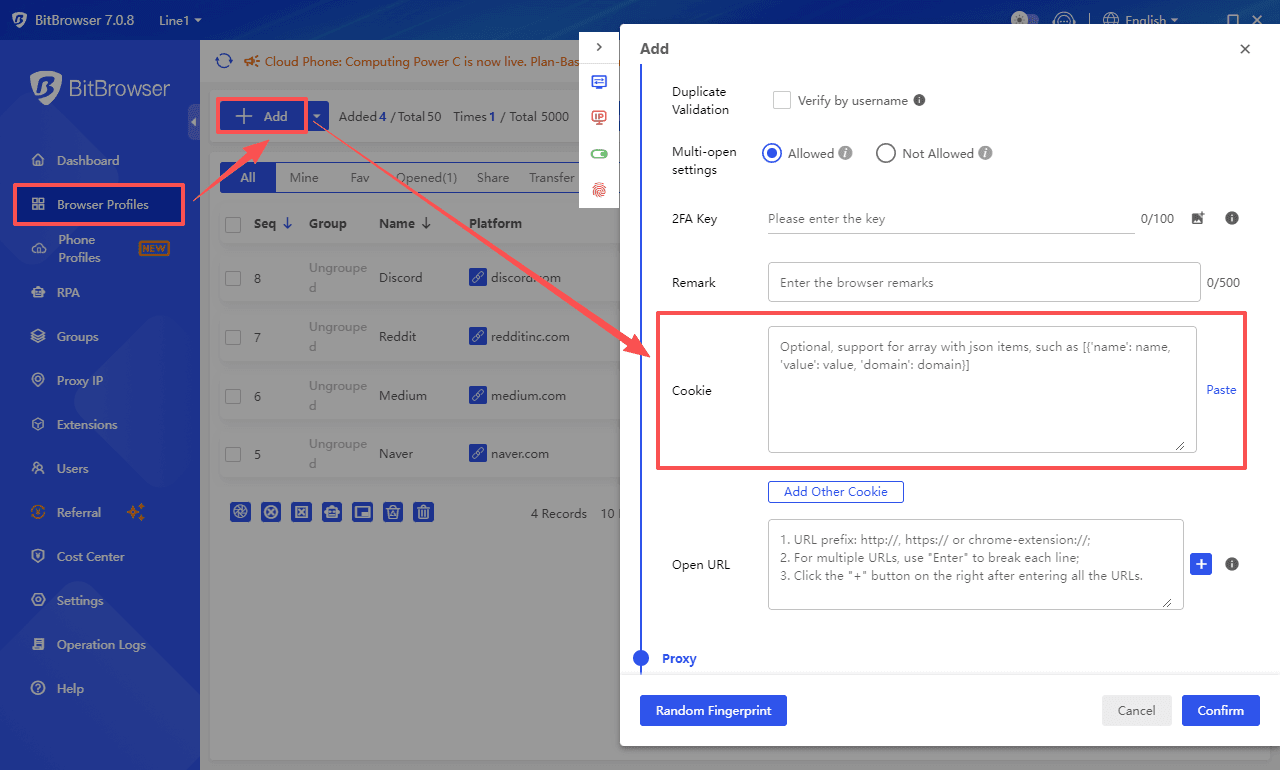Click the delete trash icon below the profile list
This screenshot has width=1280, height=770.
coord(423,512)
